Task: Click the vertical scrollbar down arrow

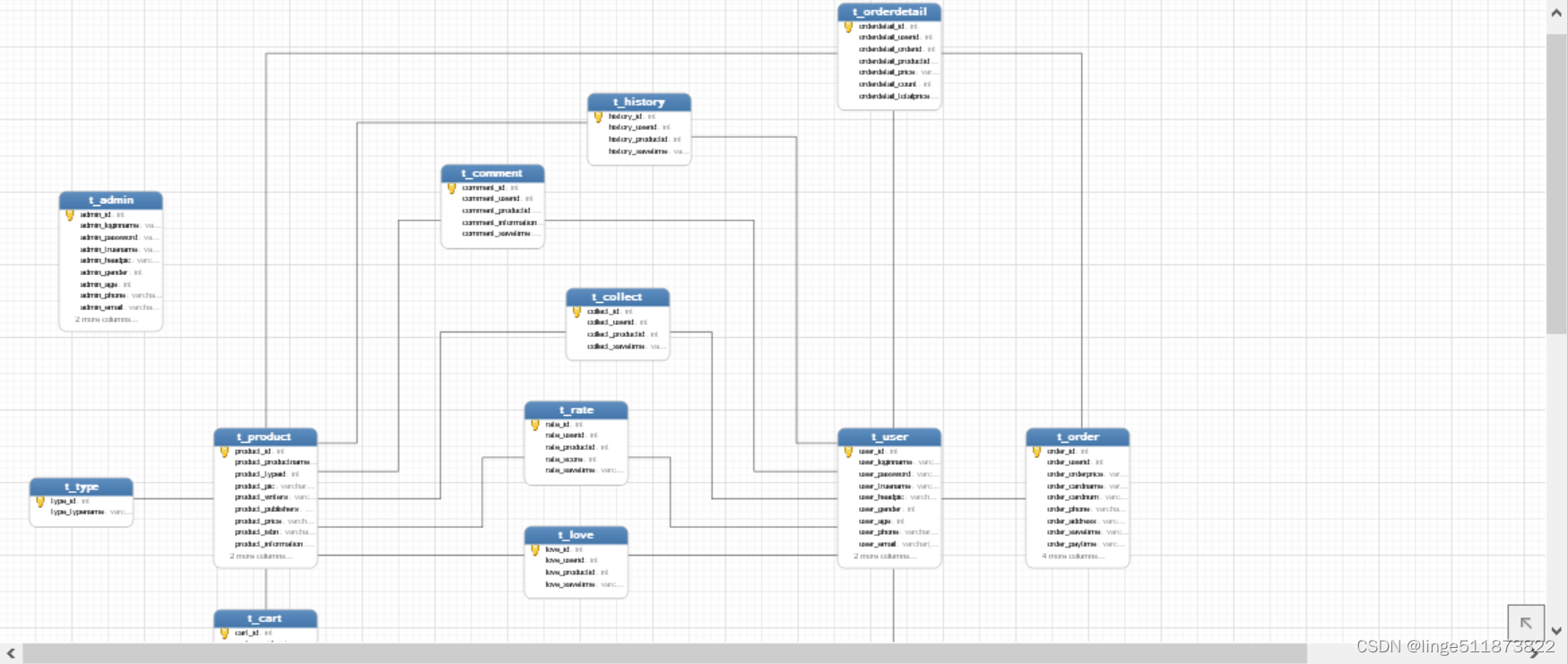Action: pos(1556,631)
